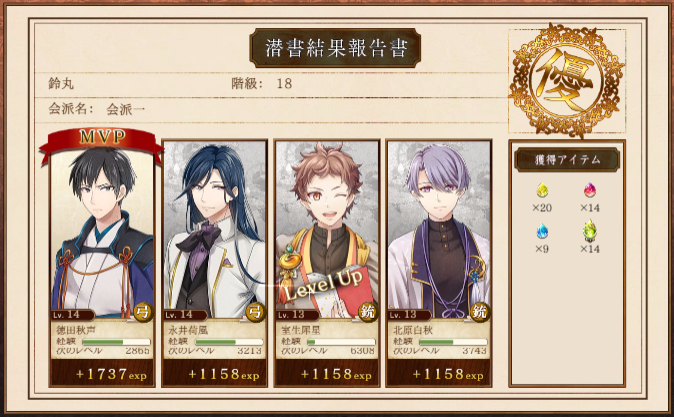674x417 pixels.
Task: Click the 潜書結果報告書 title plate
Action: click(x=335, y=48)
